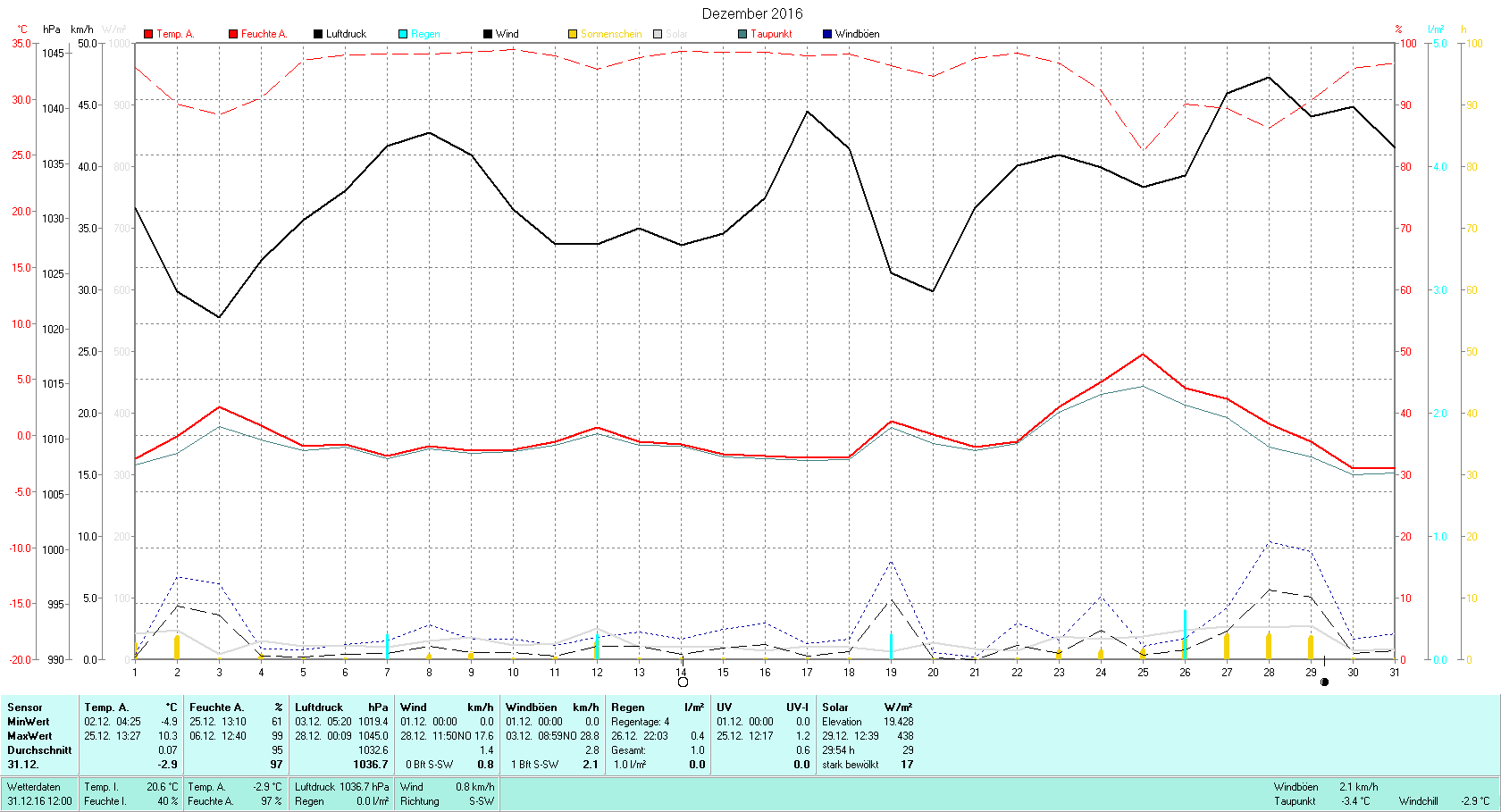The image size is (1501, 812).
Task: Click the '0 Bft S-SW' wind entry
Action: 430,765
